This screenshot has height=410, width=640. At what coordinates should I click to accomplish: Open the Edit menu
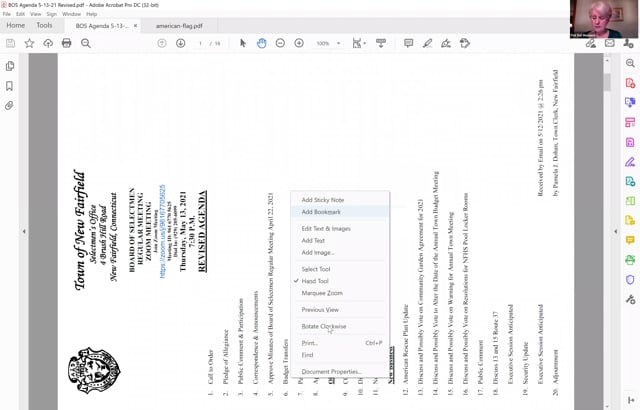tap(20, 14)
